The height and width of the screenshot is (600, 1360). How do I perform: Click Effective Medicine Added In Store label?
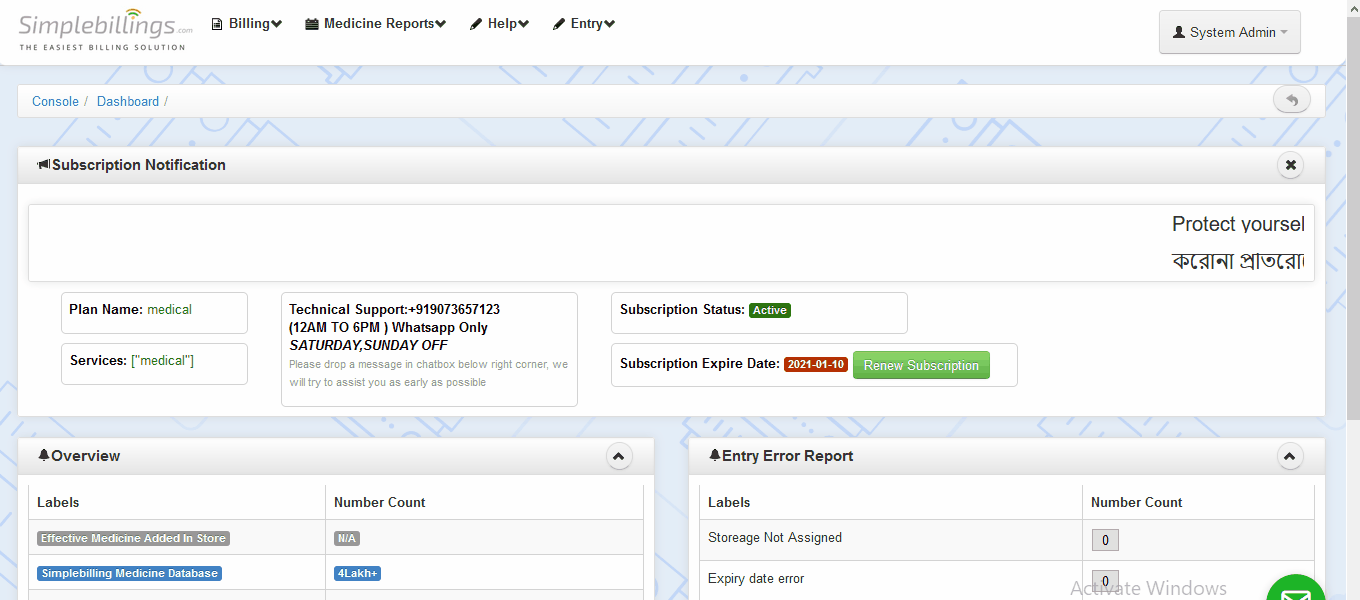133,538
